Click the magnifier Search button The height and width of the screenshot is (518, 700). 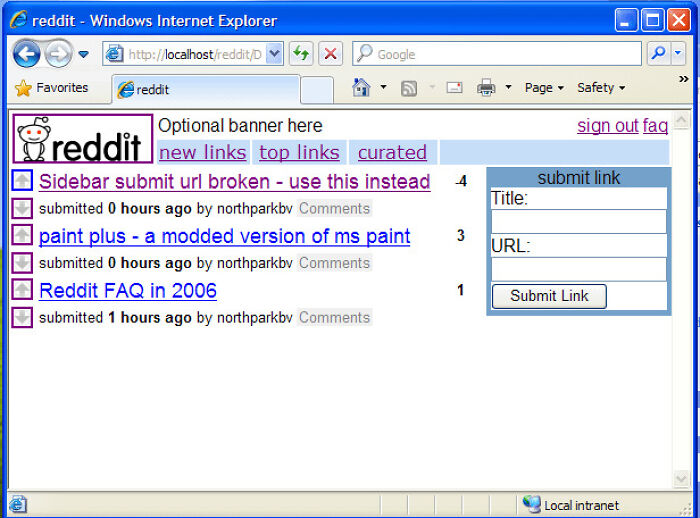pyautogui.click(x=658, y=54)
